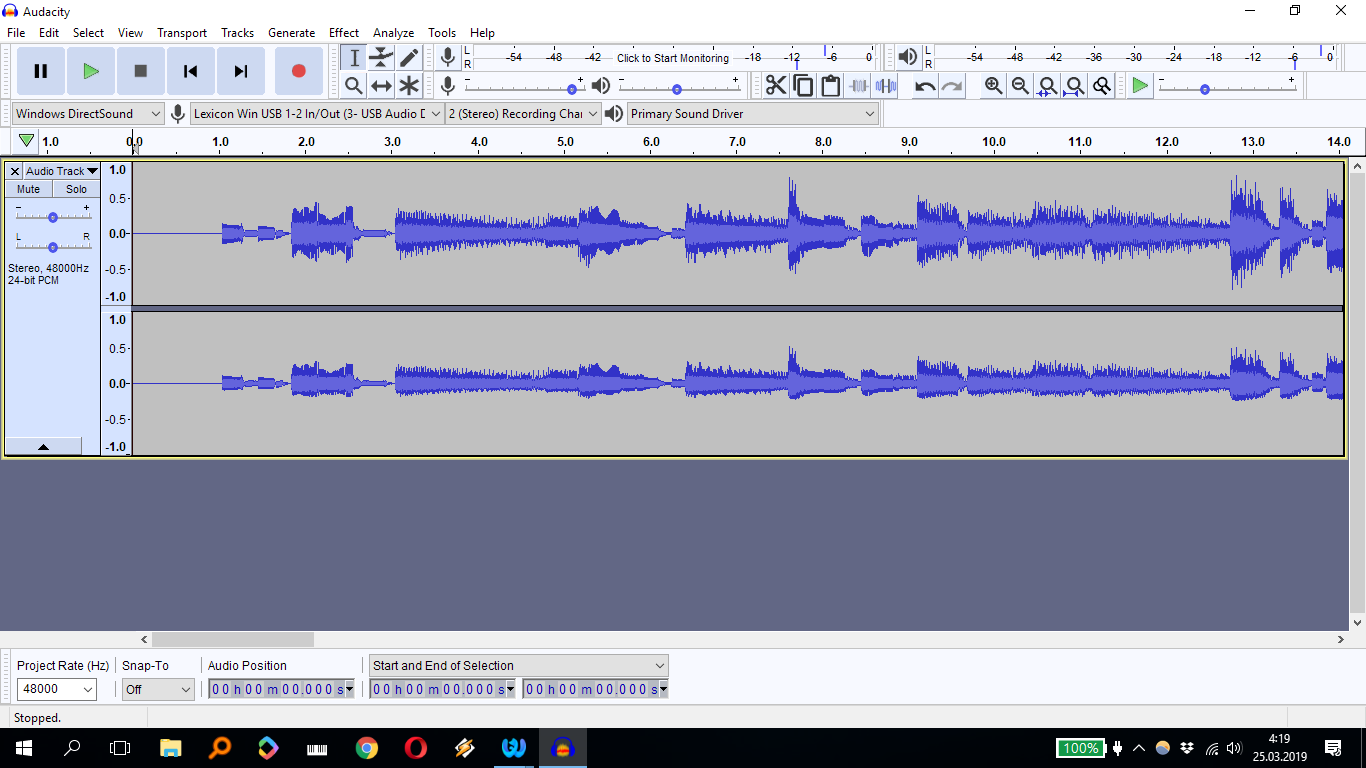Mute the Audio Track
The width and height of the screenshot is (1366, 768).
29,189
